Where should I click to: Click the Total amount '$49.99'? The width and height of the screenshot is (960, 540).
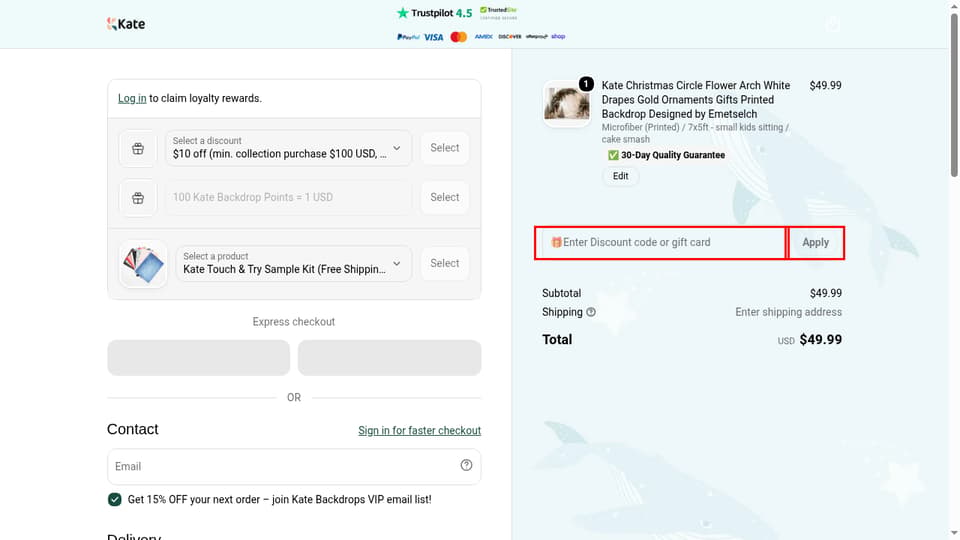[820, 340]
